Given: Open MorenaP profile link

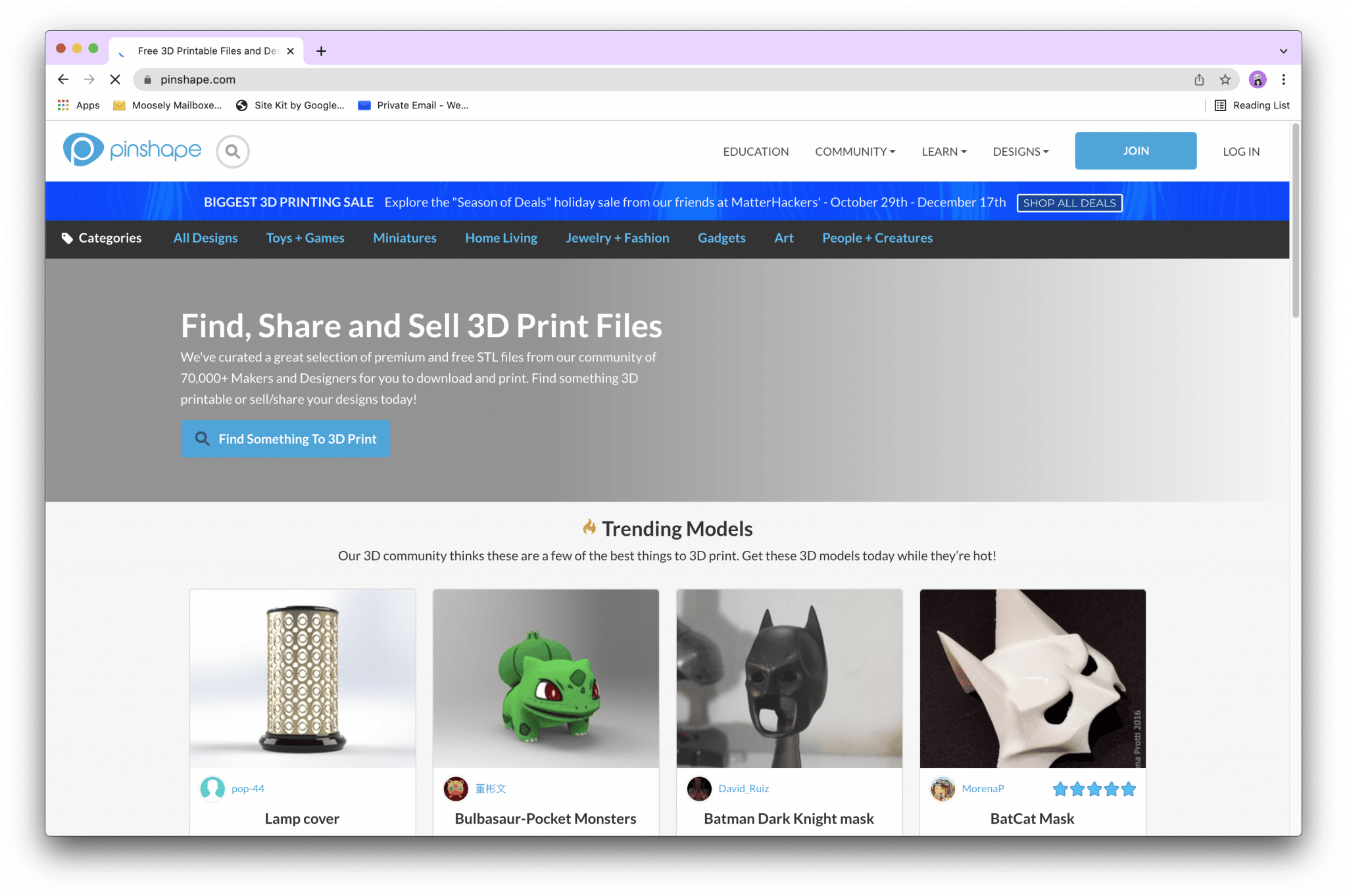Looking at the screenshot, I should pyautogui.click(x=983, y=788).
